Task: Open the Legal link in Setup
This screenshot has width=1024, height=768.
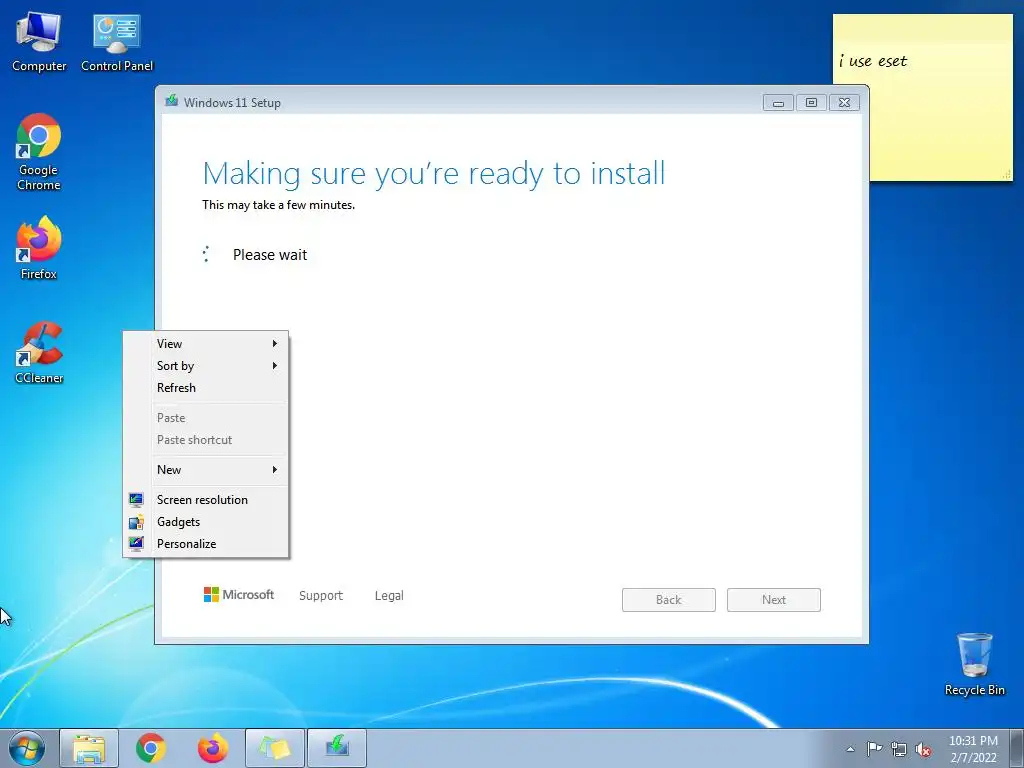Action: [x=389, y=596]
